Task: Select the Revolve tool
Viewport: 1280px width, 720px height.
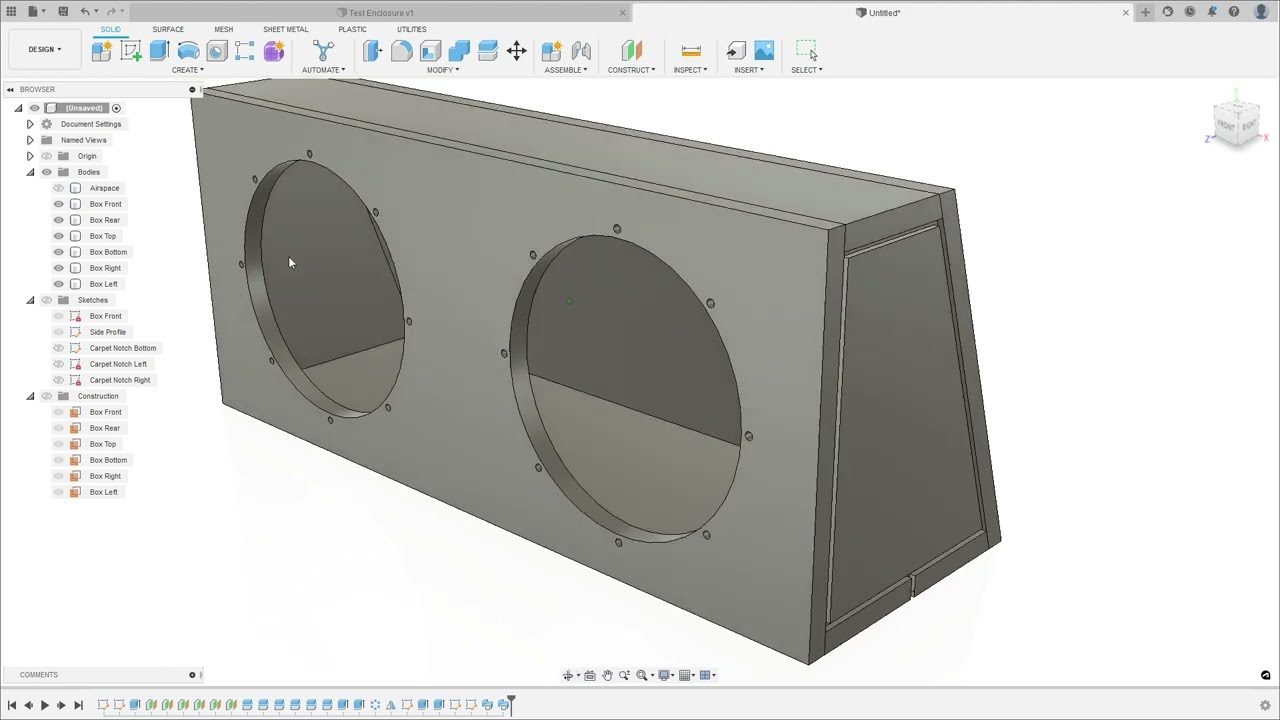Action: coord(188,51)
